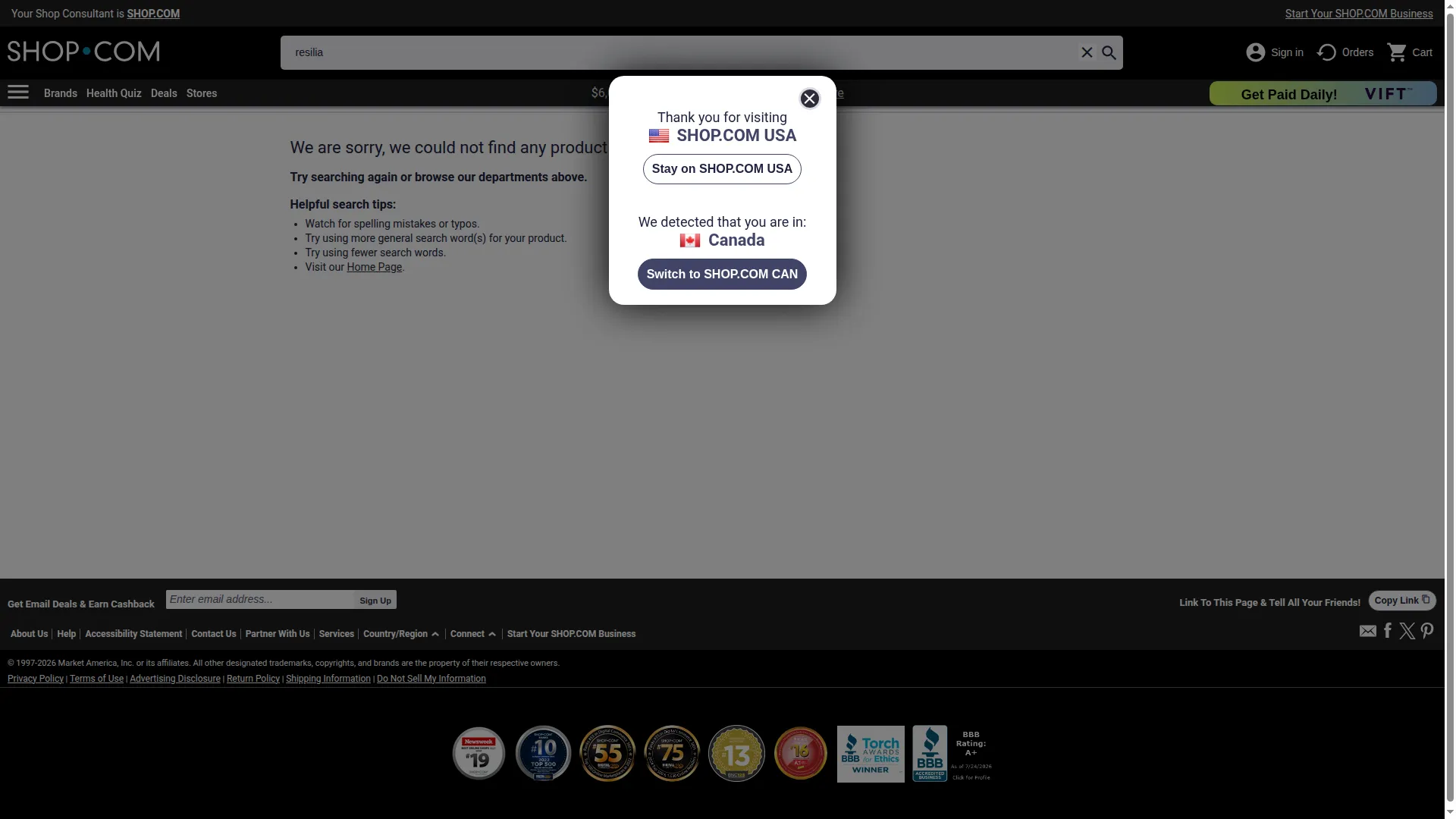Share page via email envelope icon

click(x=1367, y=631)
